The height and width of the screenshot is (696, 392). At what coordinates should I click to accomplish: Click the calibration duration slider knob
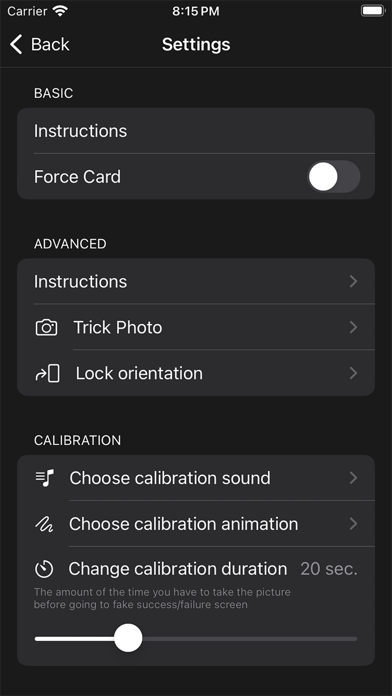click(128, 638)
